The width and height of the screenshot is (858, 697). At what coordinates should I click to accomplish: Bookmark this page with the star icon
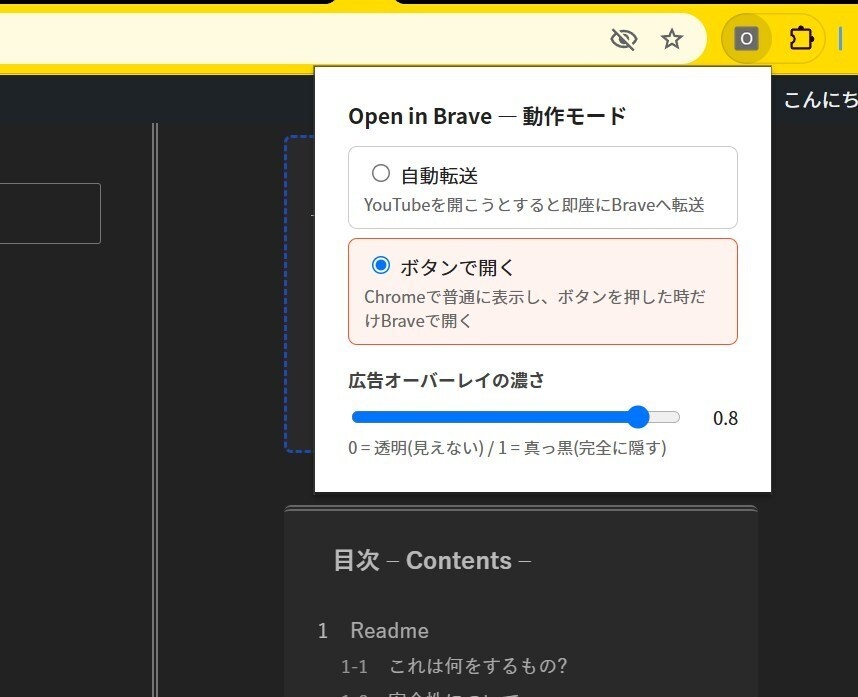tap(671, 39)
